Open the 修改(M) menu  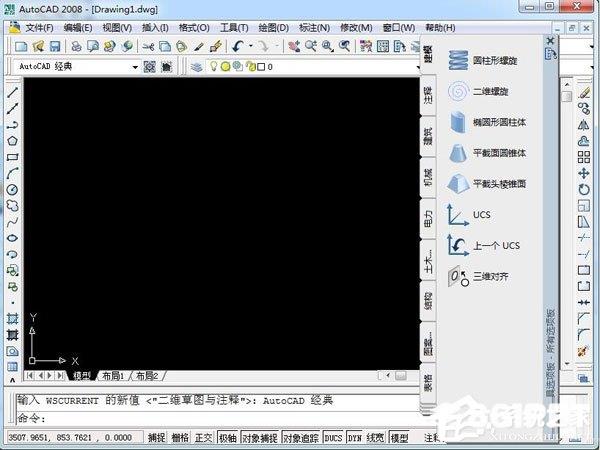click(x=356, y=28)
